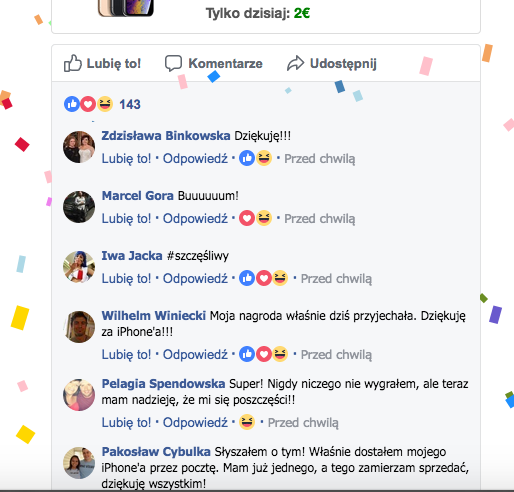Open the Marcel Gora profile name link

[137, 196]
